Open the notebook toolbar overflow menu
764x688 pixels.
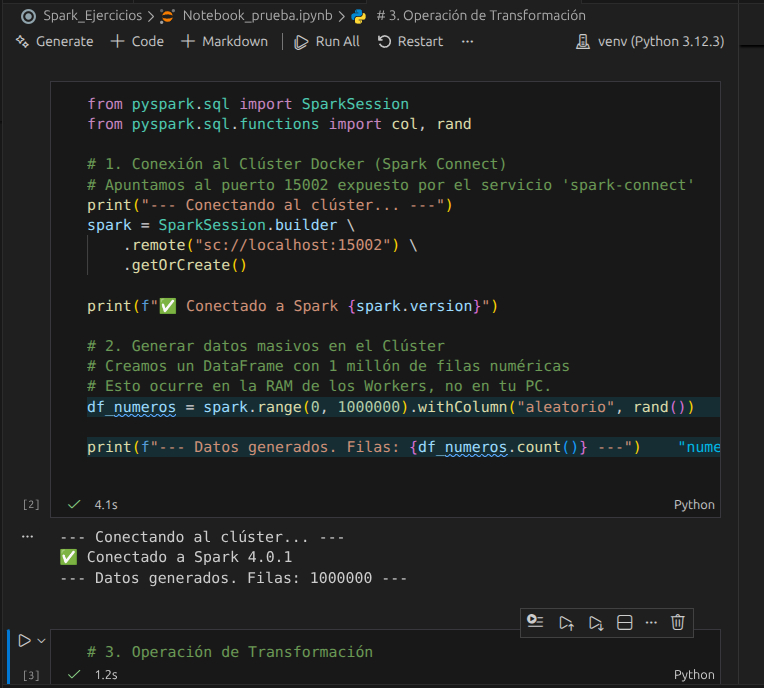468,41
